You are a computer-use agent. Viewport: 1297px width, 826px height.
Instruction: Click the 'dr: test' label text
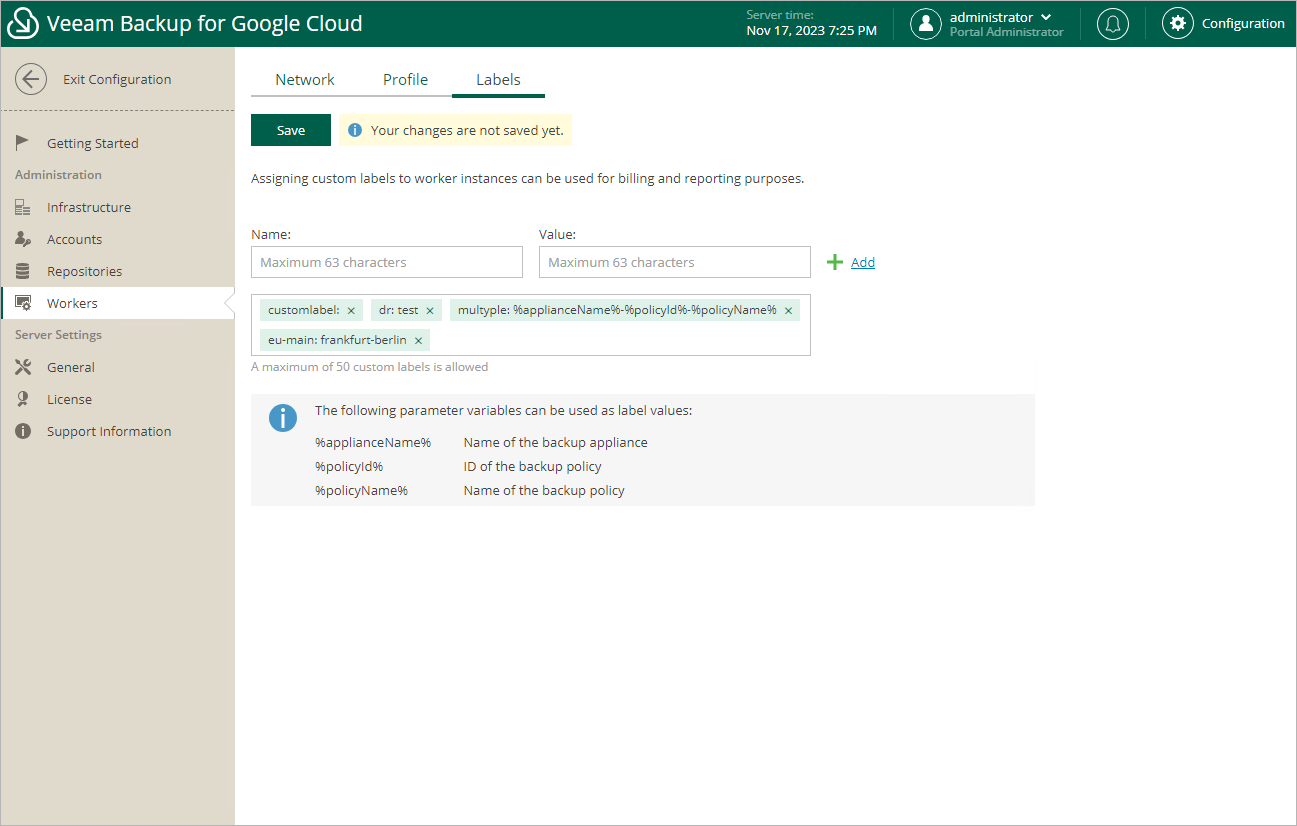point(398,311)
